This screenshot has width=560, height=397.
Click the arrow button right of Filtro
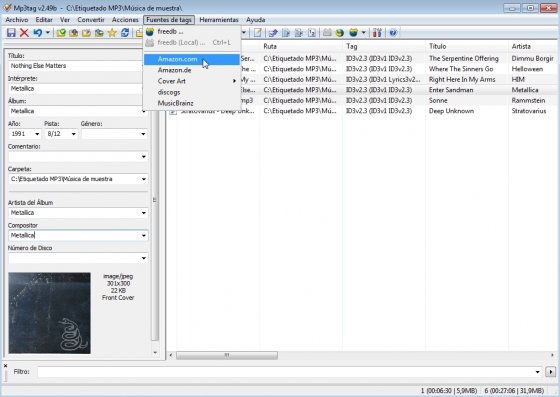[x=550, y=372]
